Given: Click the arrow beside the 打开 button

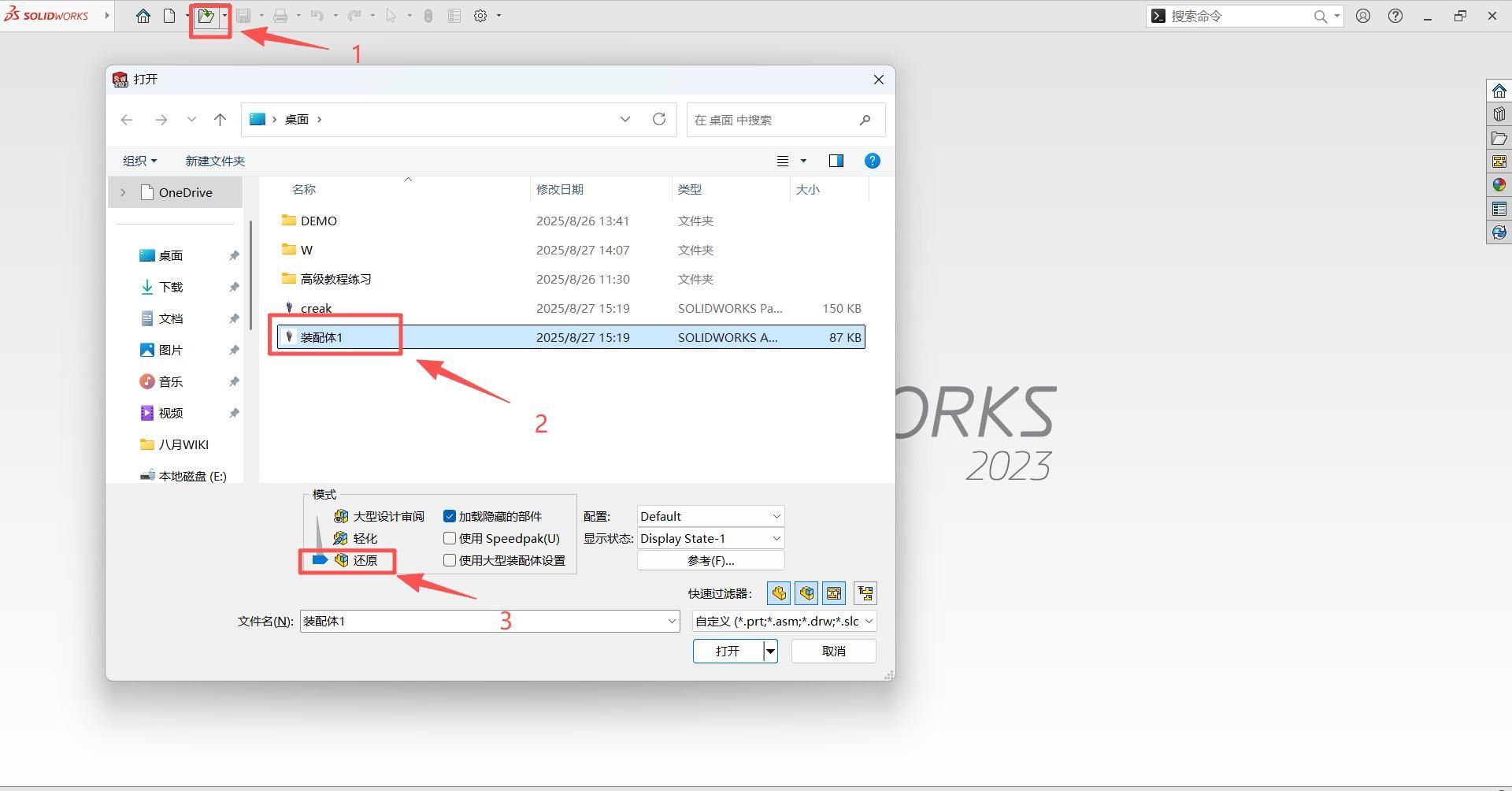Looking at the screenshot, I should 770,652.
